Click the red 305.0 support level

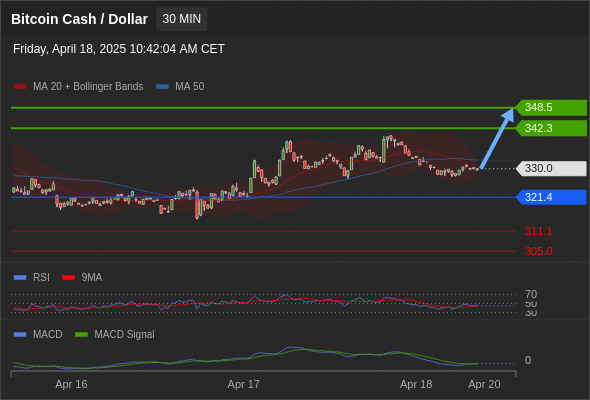point(538,251)
